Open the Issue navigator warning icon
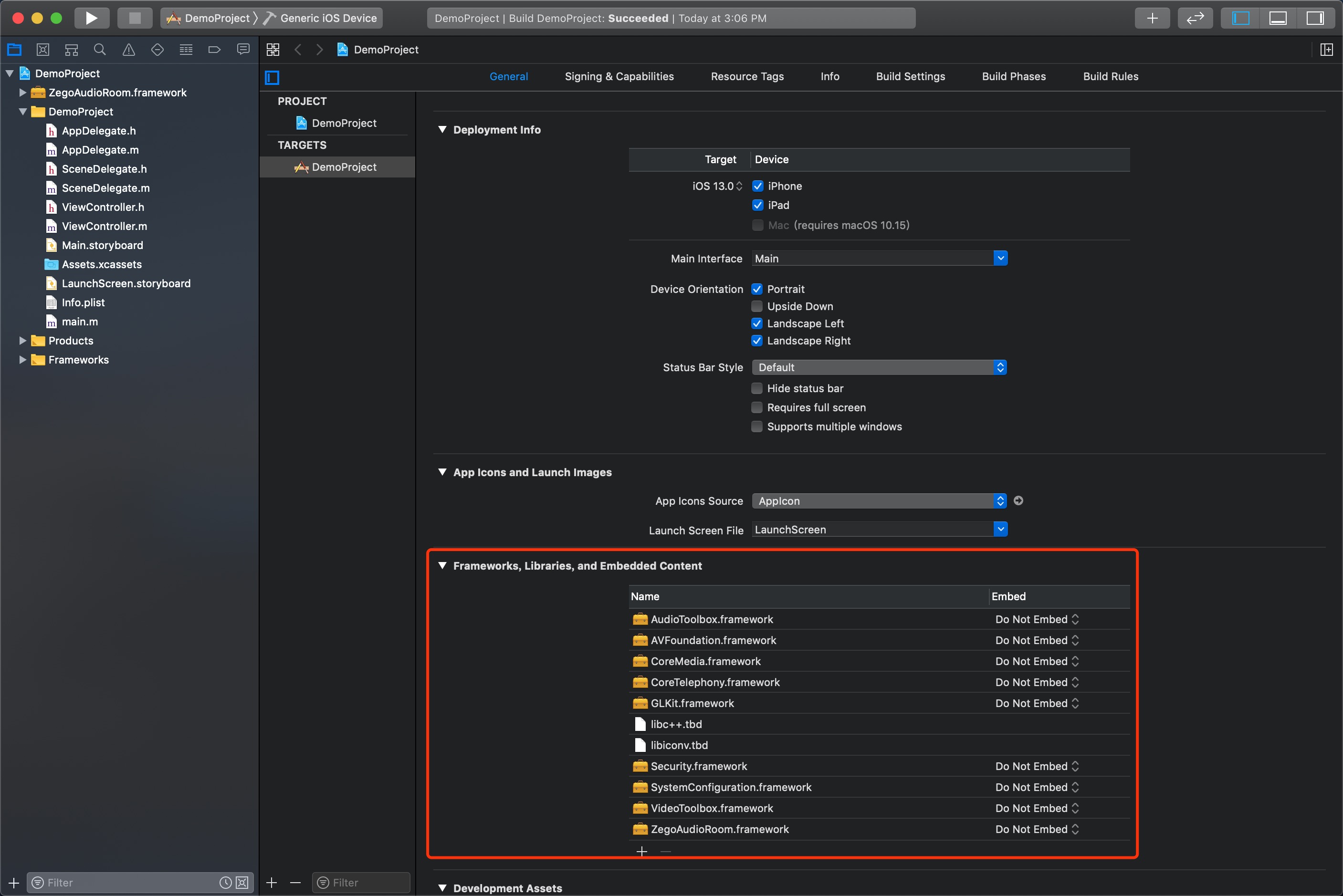Image resolution: width=1343 pixels, height=896 pixels. [x=129, y=50]
